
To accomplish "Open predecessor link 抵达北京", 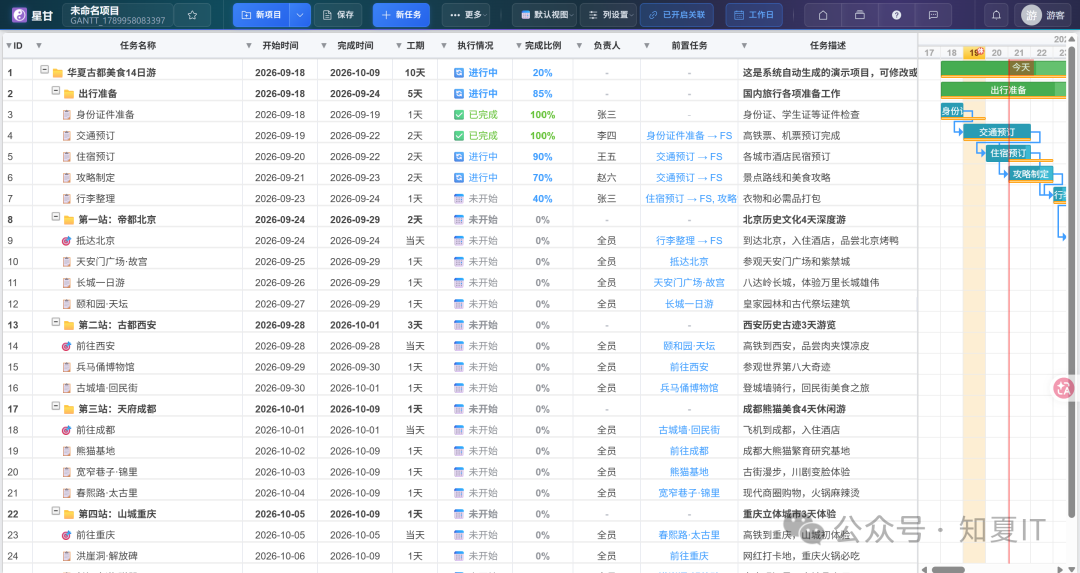I will 689,262.
